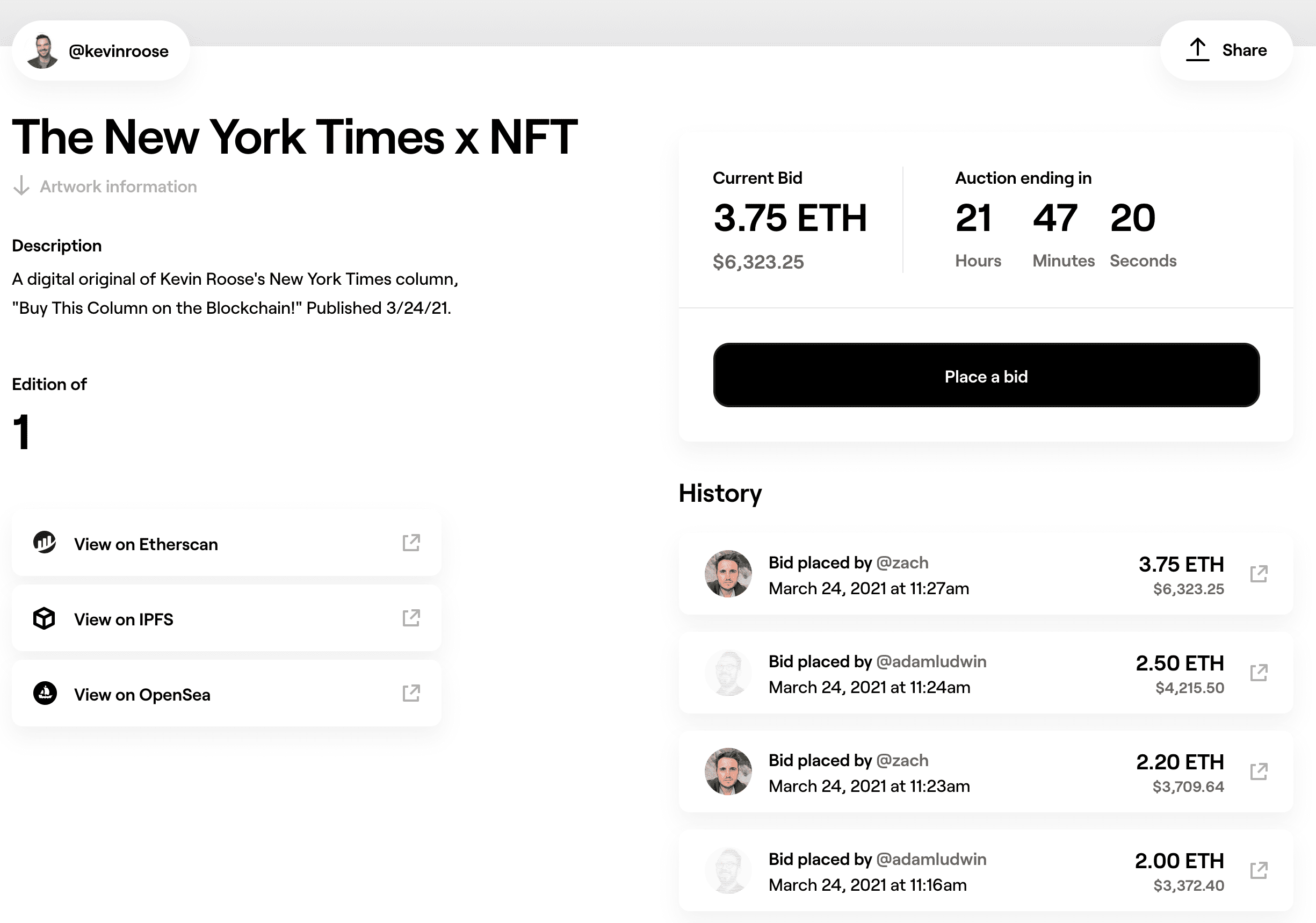Click @adamludwin avatar on 11:24am bid
Image resolution: width=1316 pixels, height=923 pixels.
pos(728,673)
